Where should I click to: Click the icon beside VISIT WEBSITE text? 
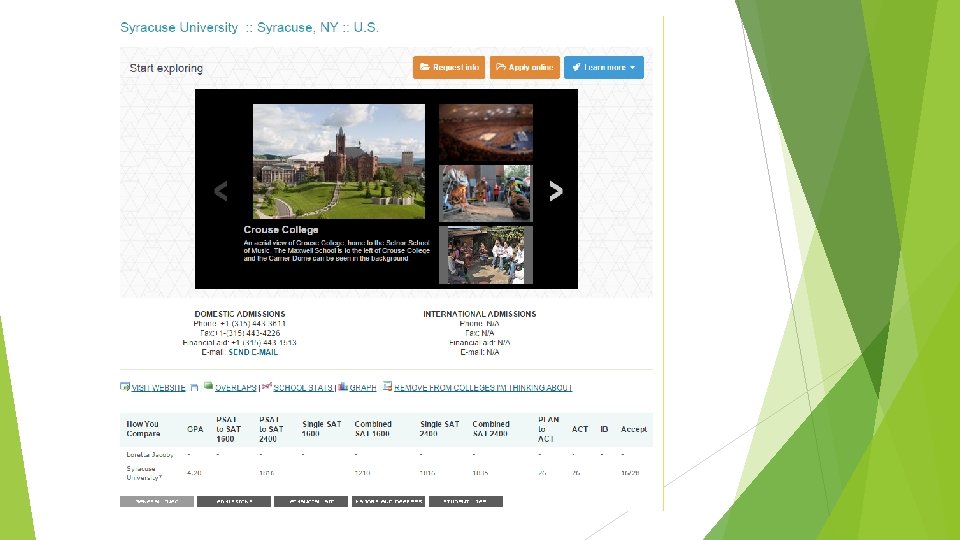[125, 387]
